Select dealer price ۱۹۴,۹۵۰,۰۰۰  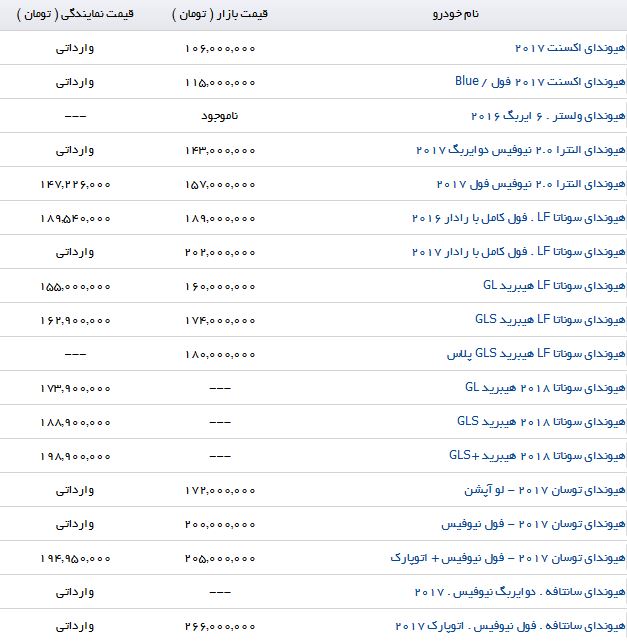point(75,558)
